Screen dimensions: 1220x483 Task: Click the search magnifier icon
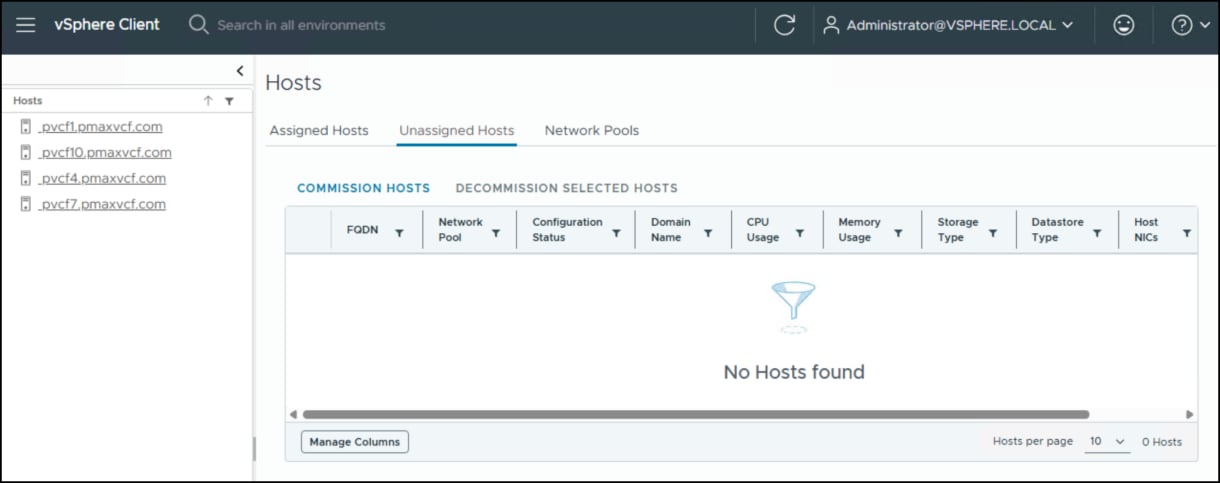198,25
